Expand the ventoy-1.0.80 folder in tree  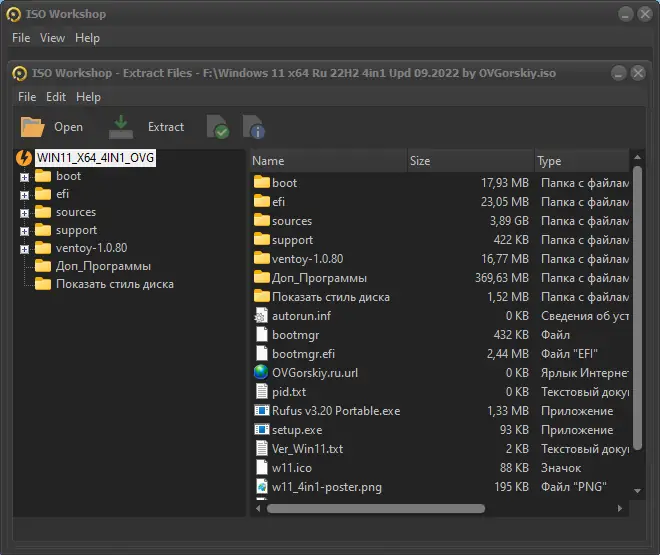pos(24,250)
